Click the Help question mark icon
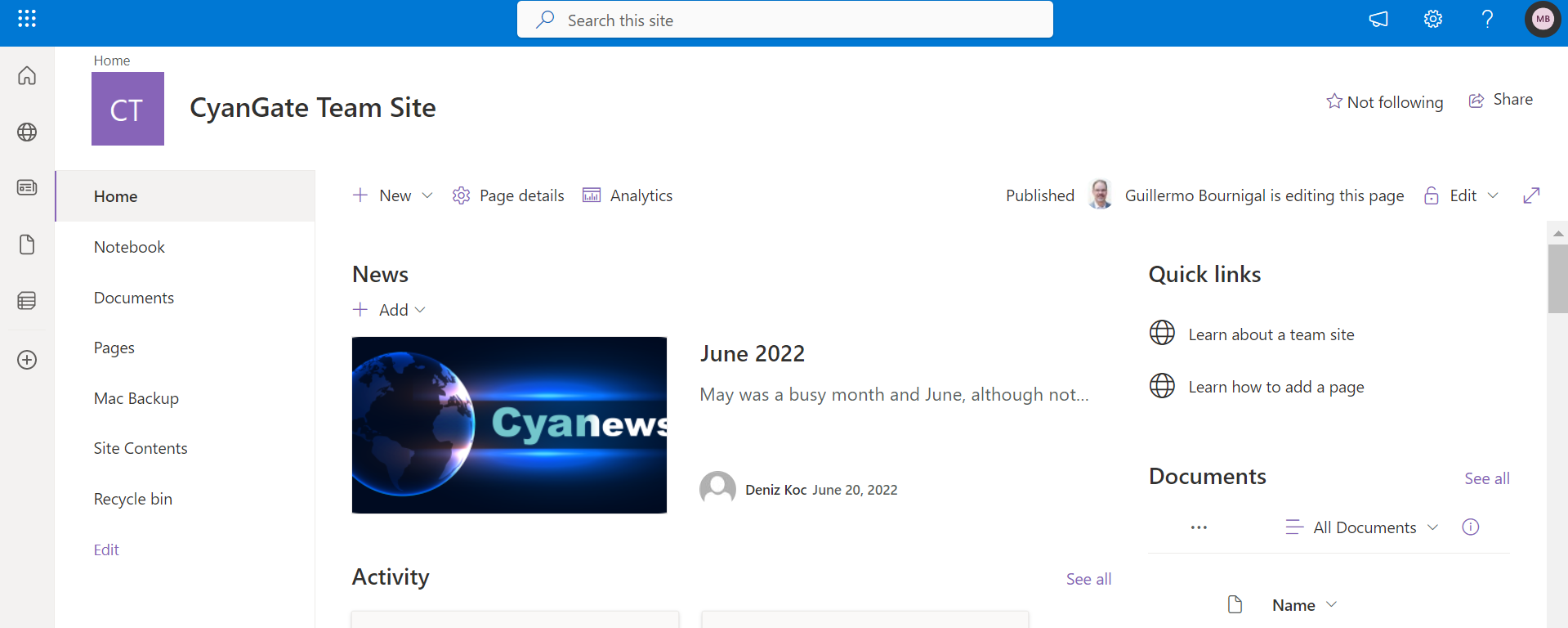1568x628 pixels. (1487, 19)
